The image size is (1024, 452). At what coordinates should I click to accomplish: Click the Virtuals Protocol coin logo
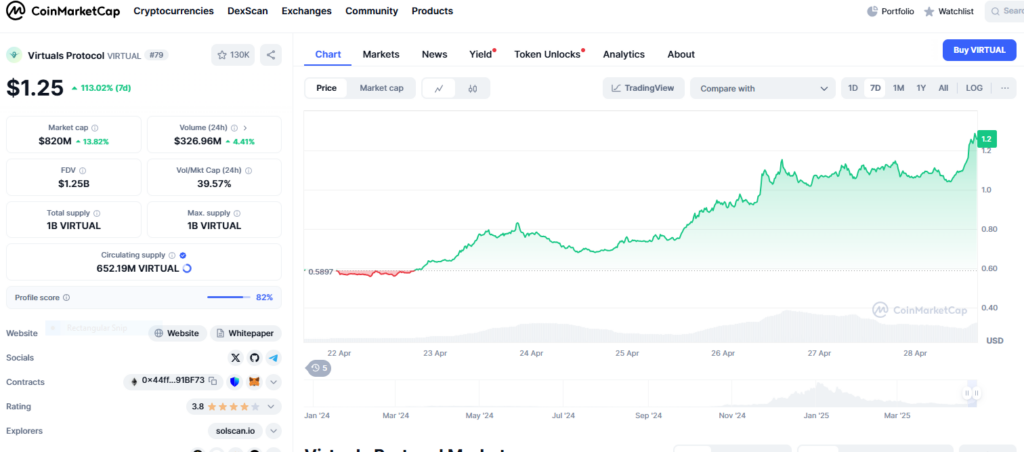point(14,55)
